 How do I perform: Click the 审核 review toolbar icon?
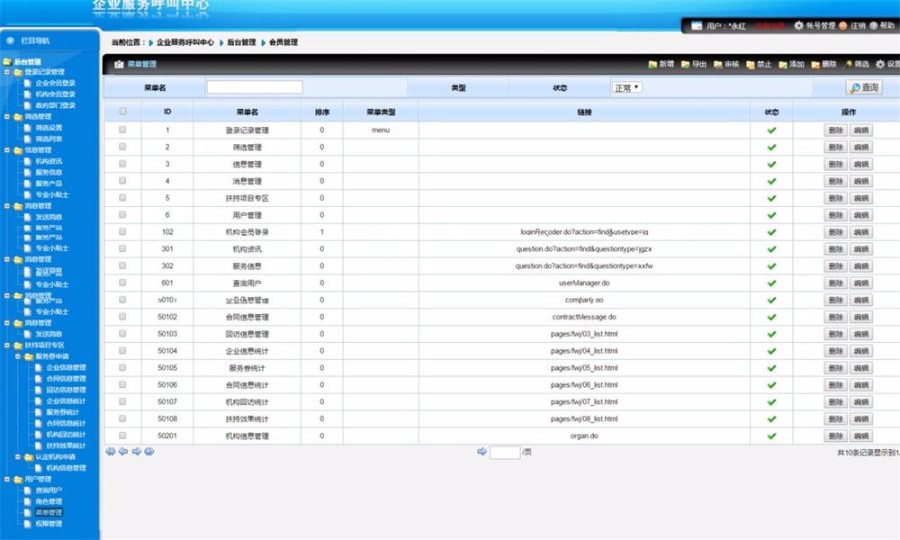717,64
